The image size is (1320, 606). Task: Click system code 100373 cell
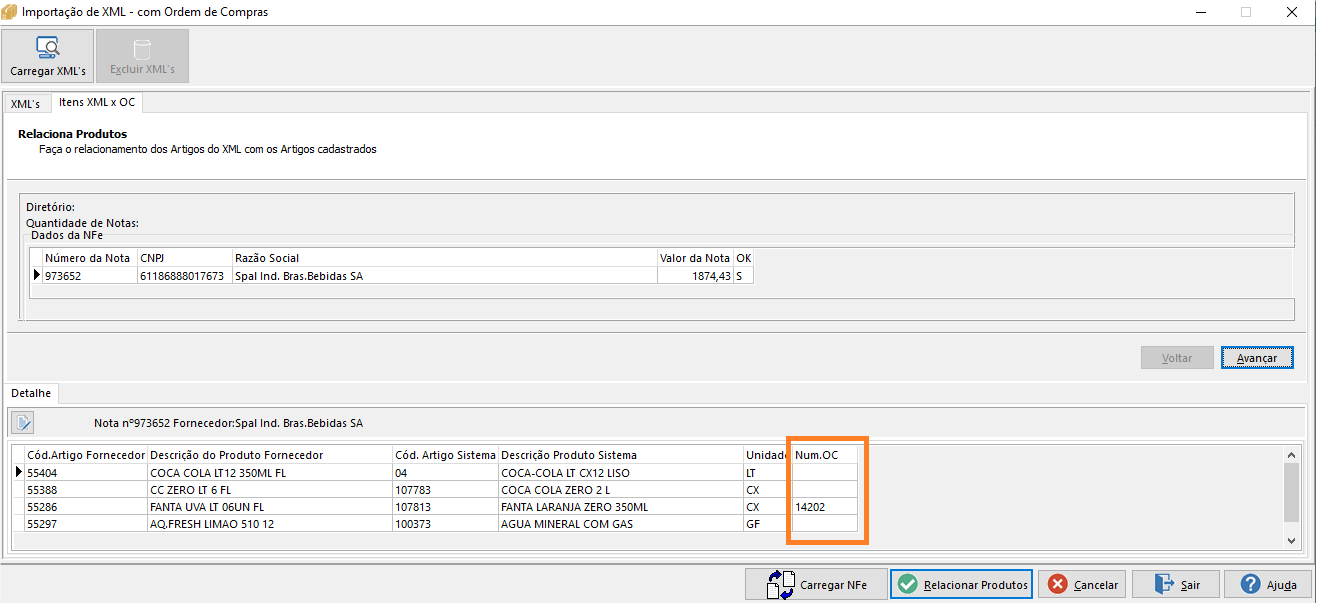click(x=445, y=524)
